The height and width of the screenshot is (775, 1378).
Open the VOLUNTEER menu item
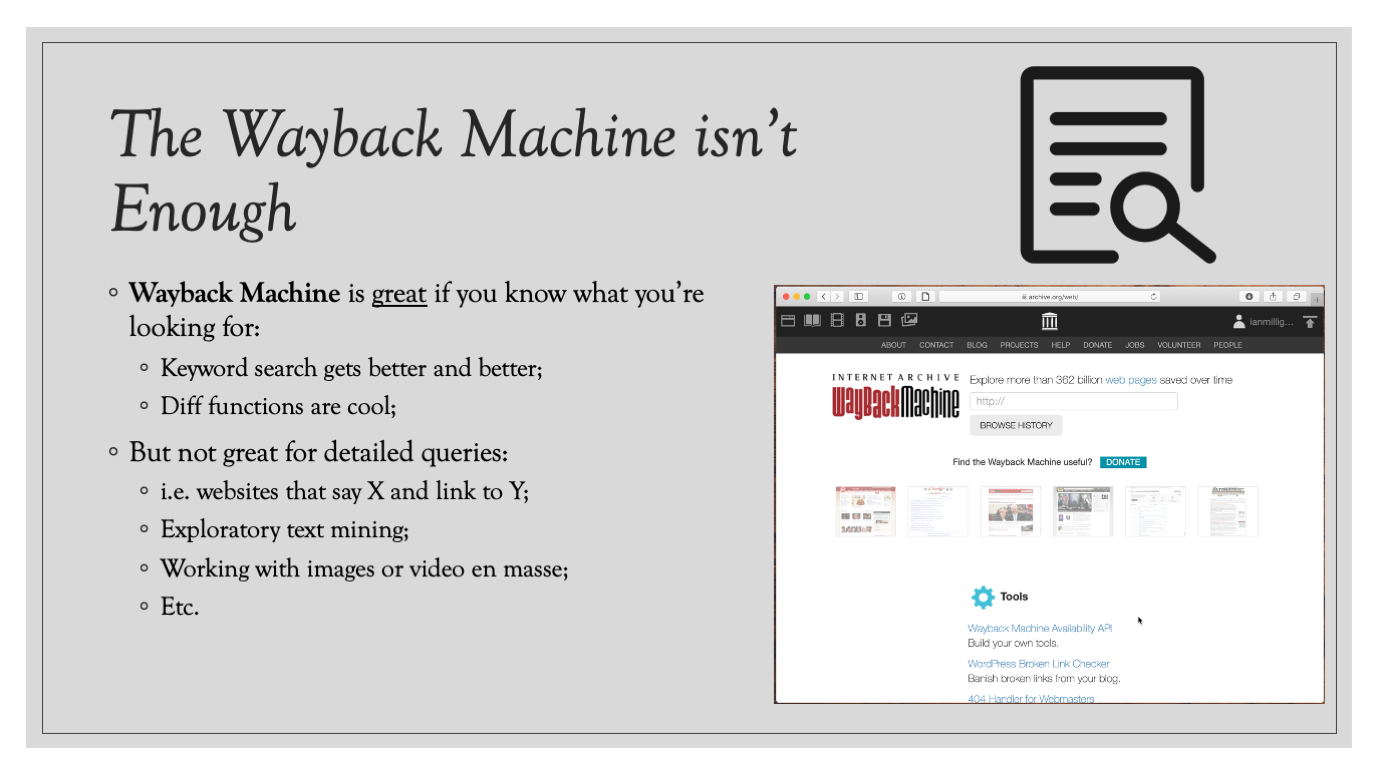pos(1179,345)
